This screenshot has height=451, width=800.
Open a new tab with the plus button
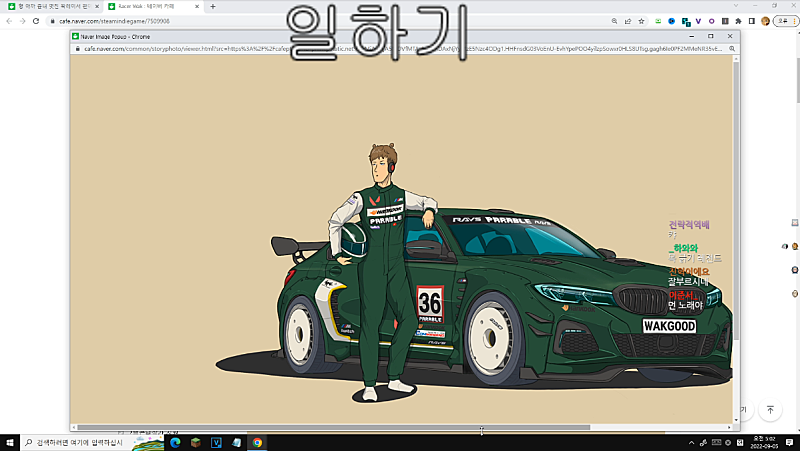point(212,6)
